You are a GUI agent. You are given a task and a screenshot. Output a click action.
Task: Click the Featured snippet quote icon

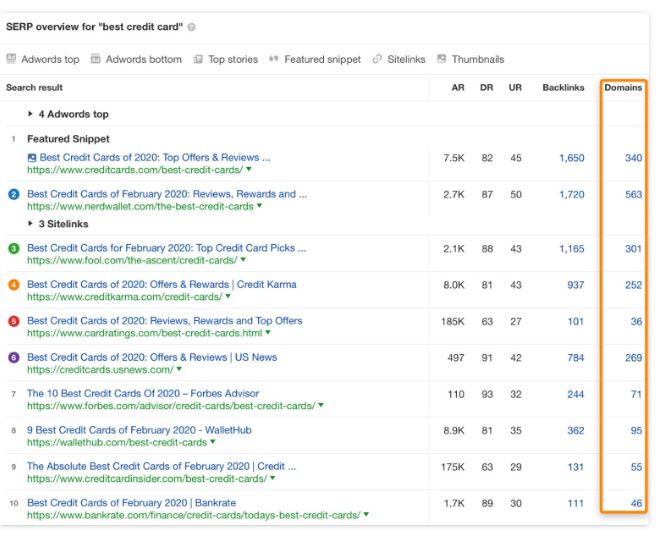pos(274,59)
